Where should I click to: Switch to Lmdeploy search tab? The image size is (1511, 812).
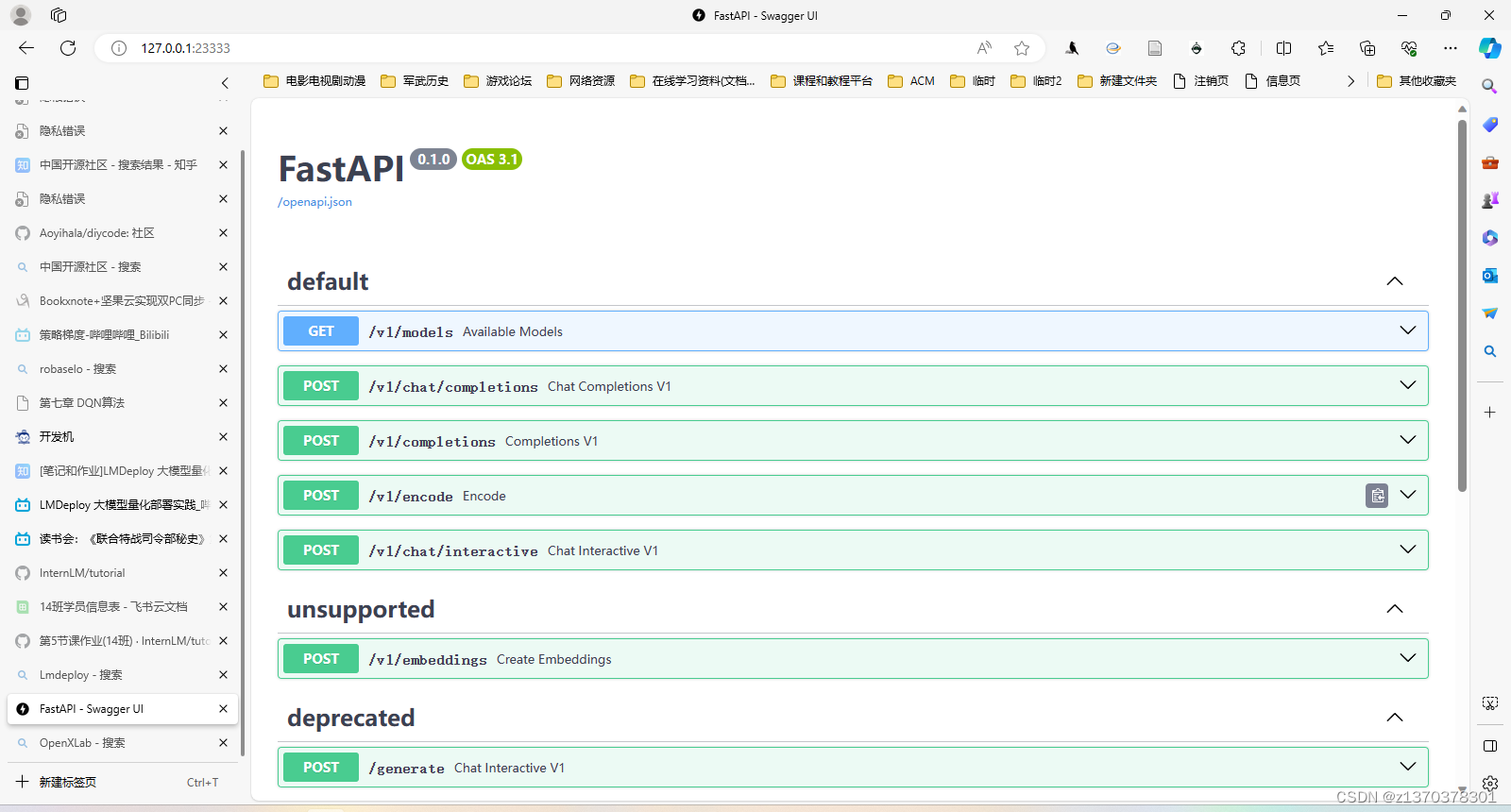click(123, 675)
